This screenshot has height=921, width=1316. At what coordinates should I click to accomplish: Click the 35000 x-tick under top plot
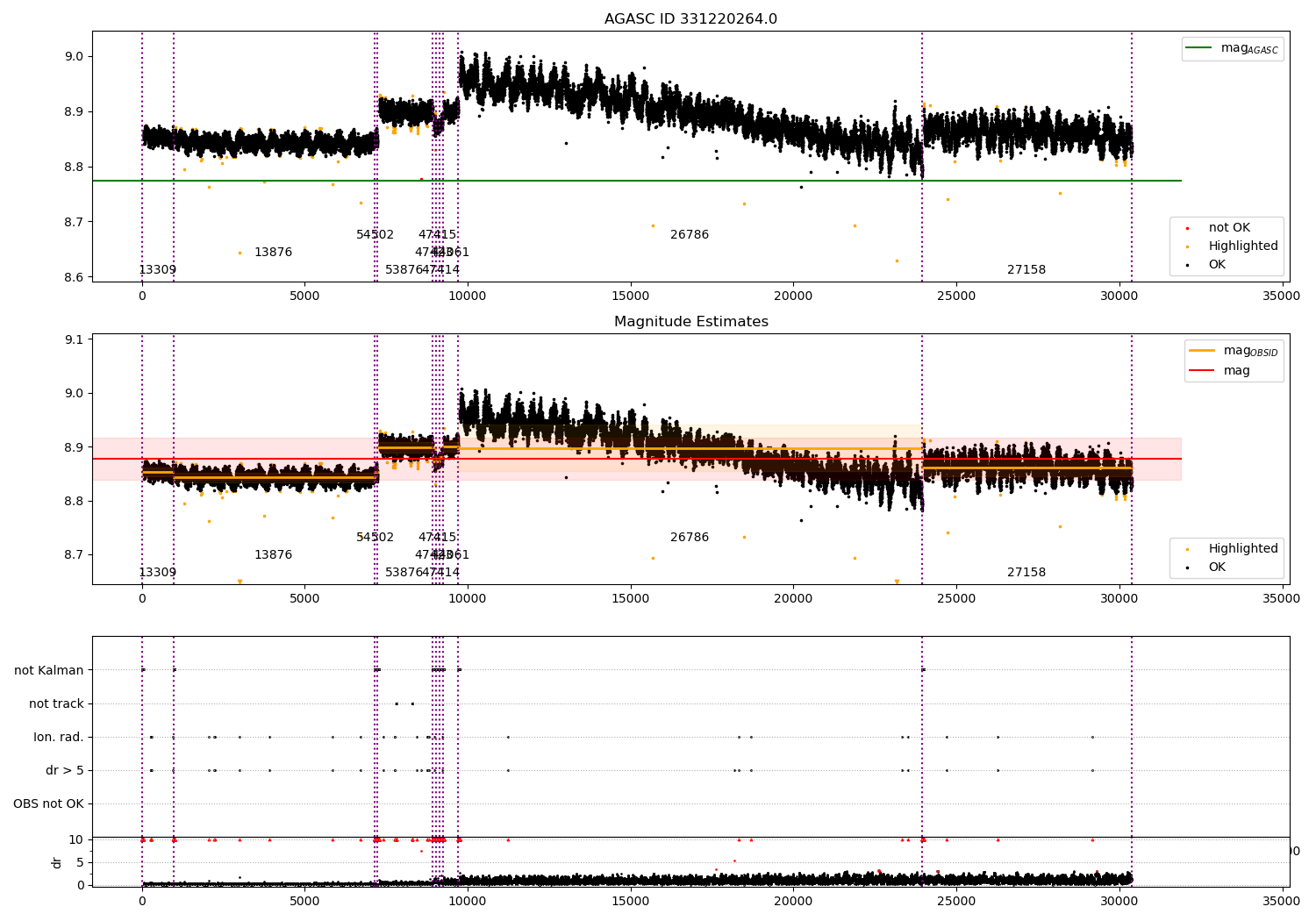pos(1282,296)
